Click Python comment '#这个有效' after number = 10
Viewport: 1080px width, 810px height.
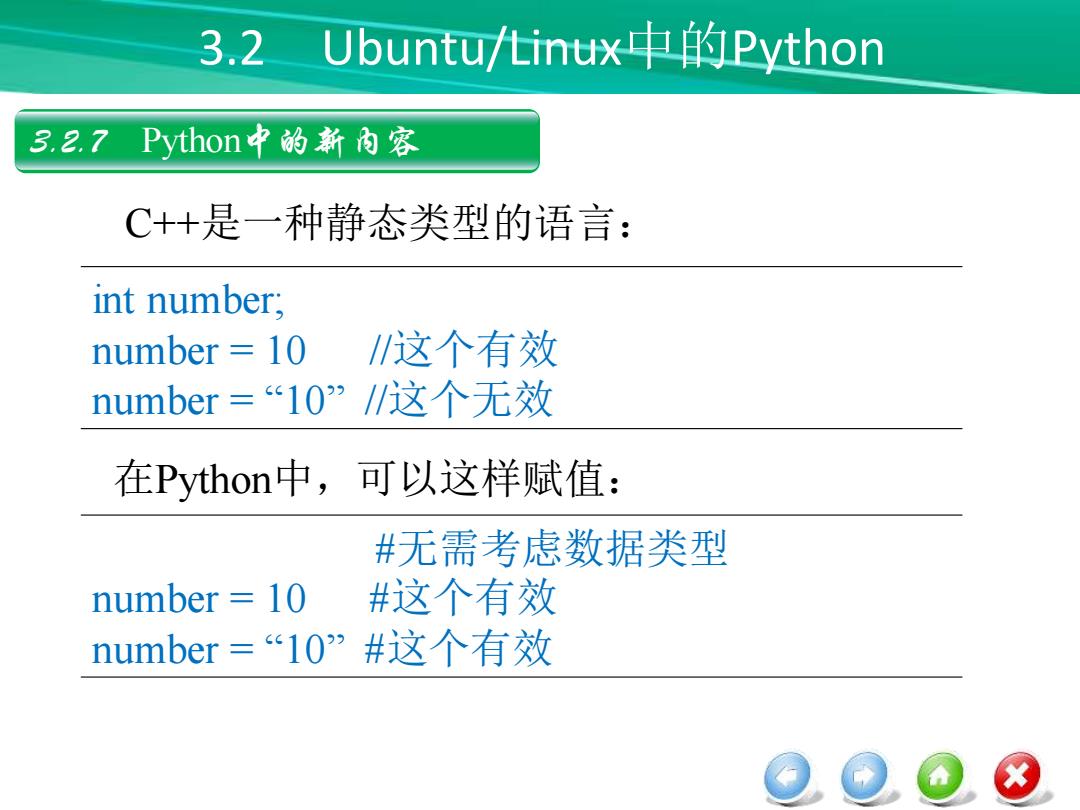[x=463, y=597]
